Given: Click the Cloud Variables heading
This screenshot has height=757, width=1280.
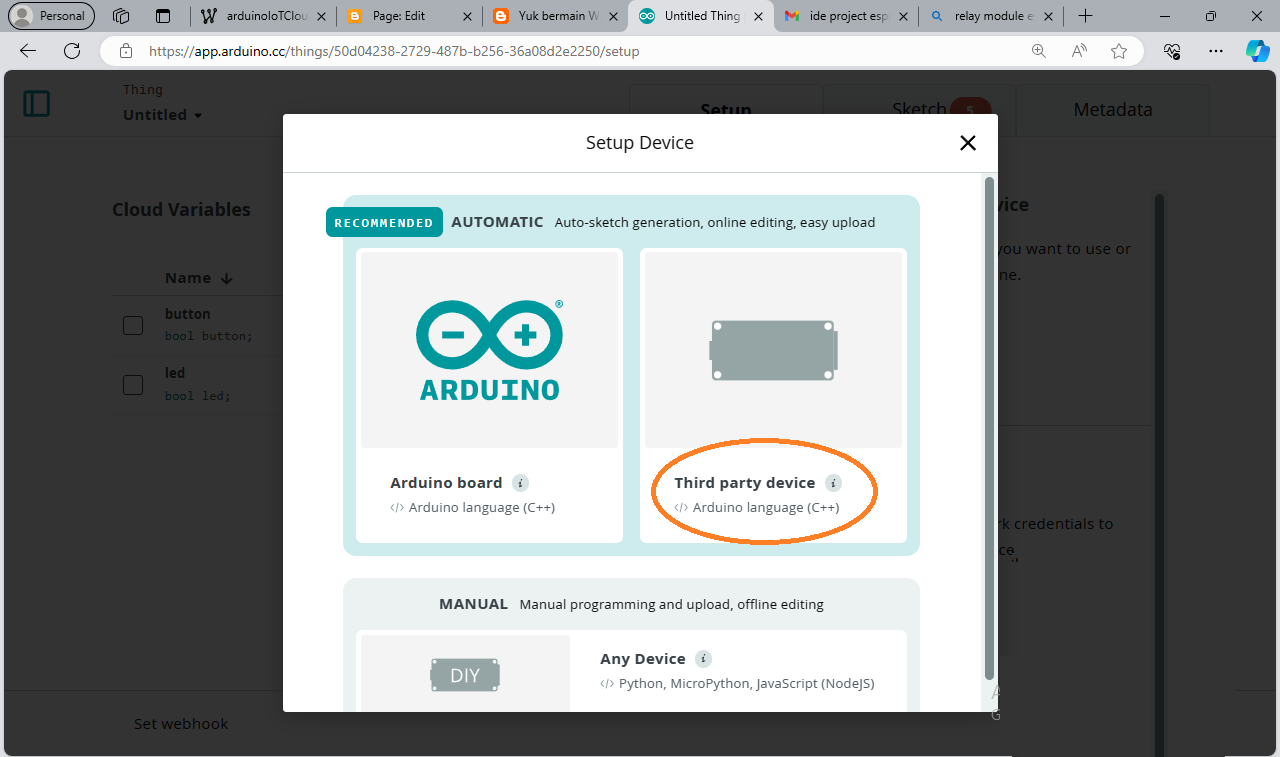Looking at the screenshot, I should point(181,210).
